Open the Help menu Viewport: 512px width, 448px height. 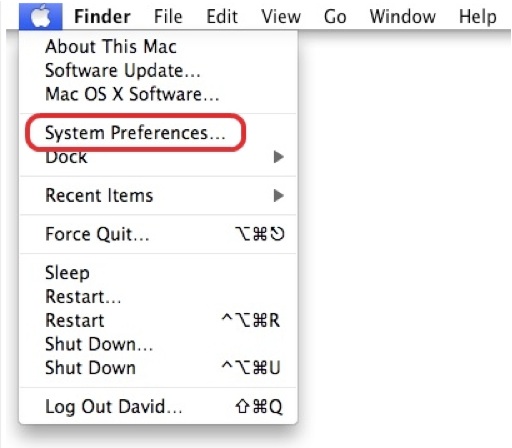478,16
